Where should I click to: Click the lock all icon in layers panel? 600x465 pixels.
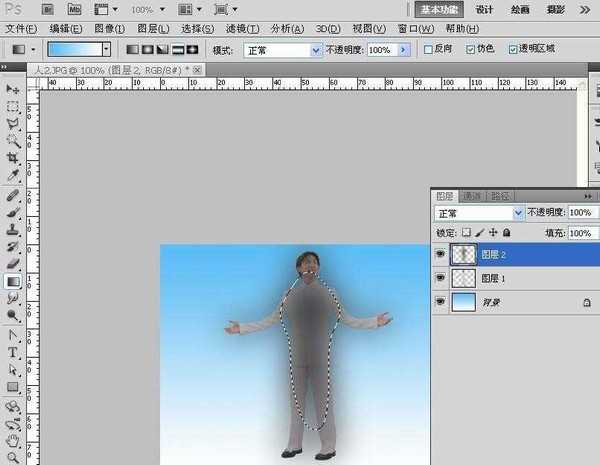tap(507, 232)
